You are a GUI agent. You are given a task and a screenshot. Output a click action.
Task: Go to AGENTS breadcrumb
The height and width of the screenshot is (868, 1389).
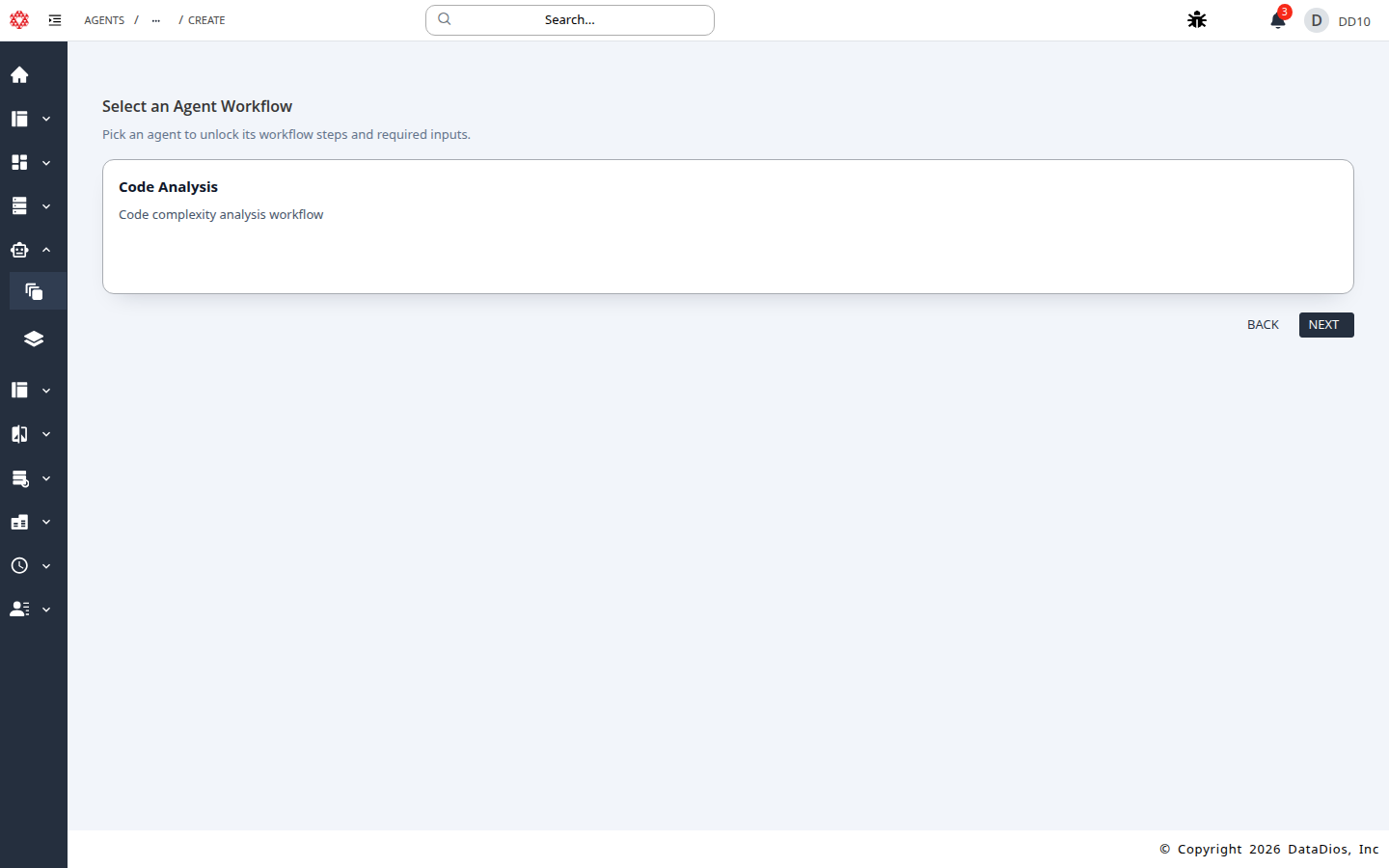coord(104,20)
